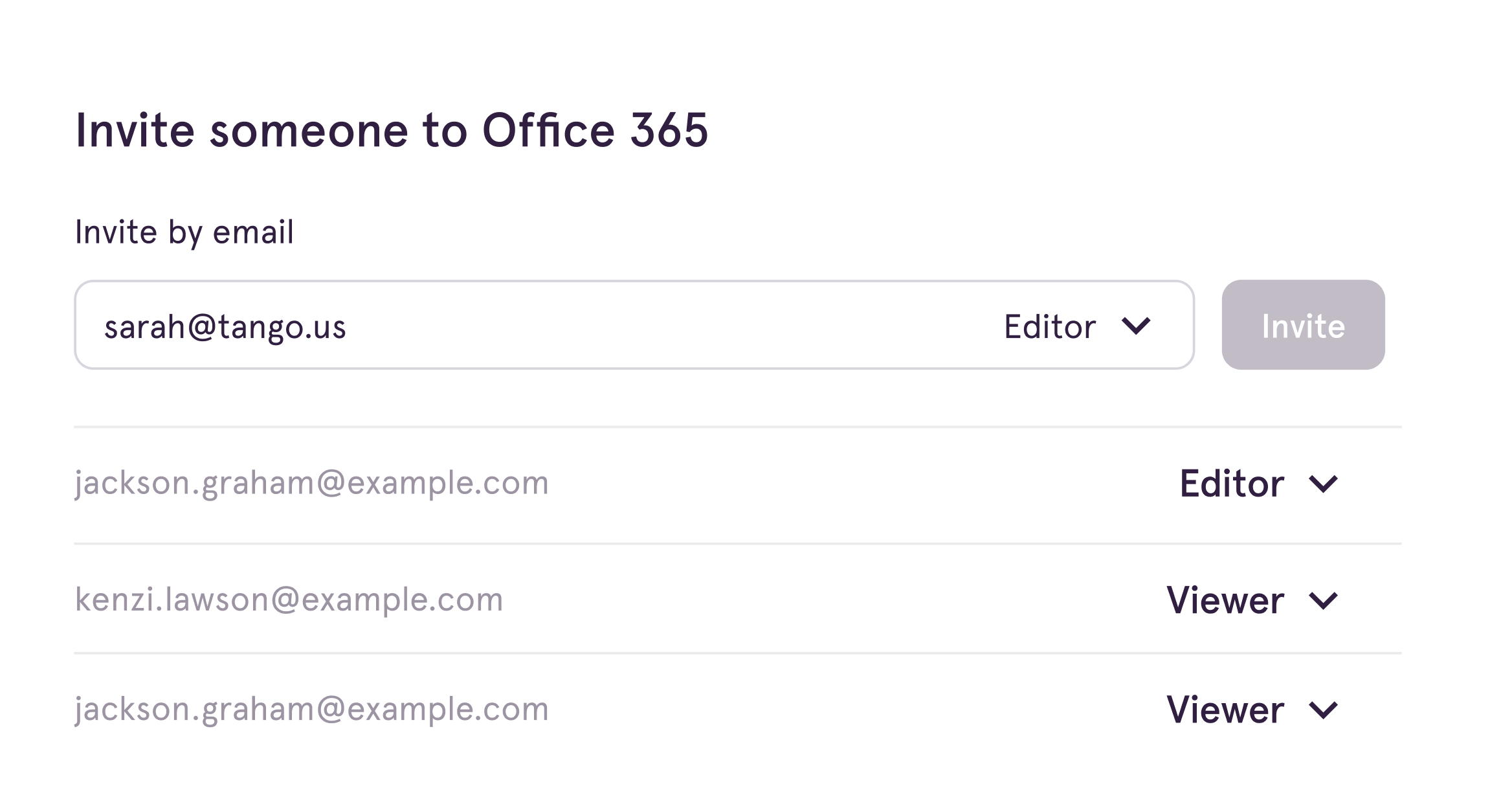Click the "Invite by email" label
This screenshot has height=808, width=1512.
tap(184, 232)
